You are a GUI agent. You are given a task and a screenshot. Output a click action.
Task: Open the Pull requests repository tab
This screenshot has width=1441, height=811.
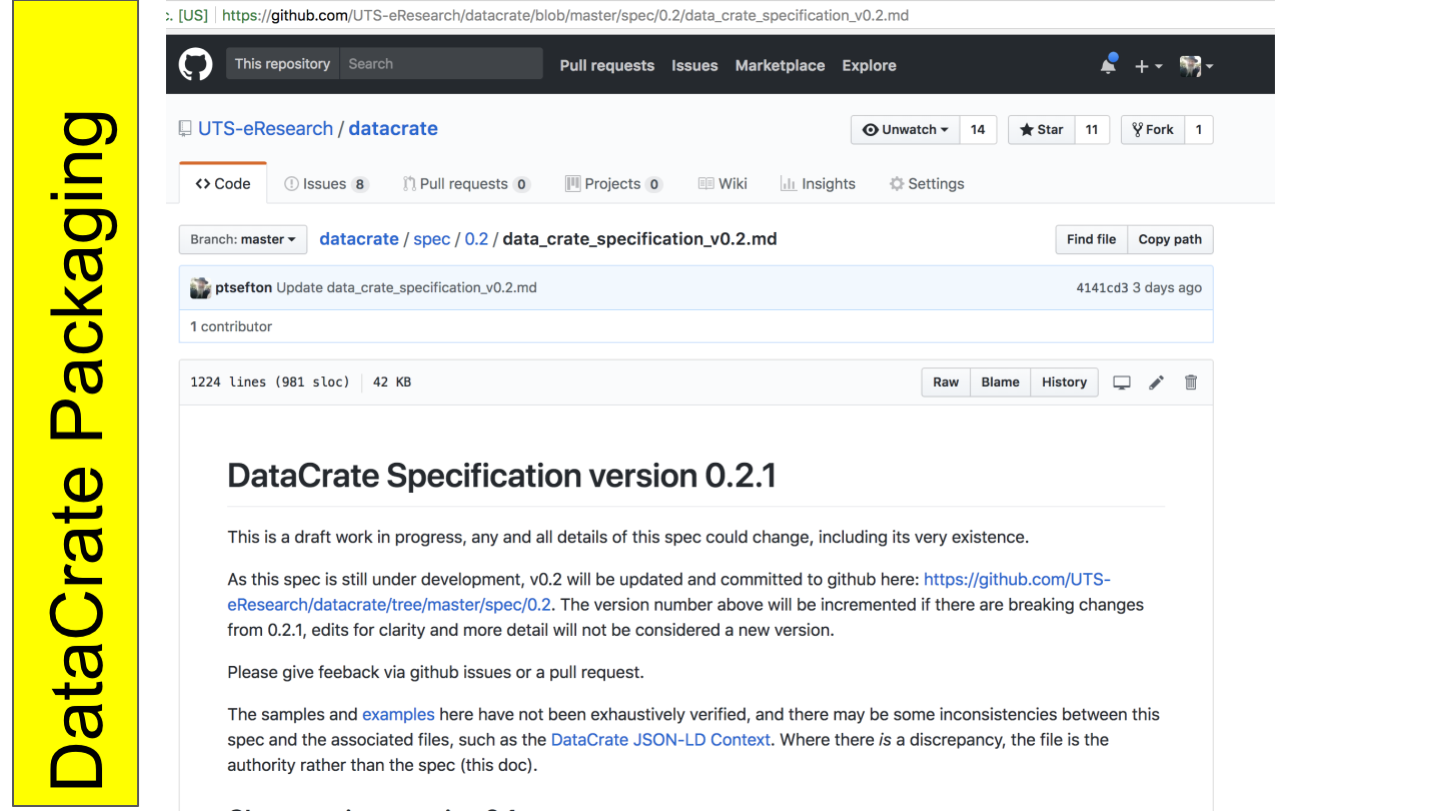(466, 184)
